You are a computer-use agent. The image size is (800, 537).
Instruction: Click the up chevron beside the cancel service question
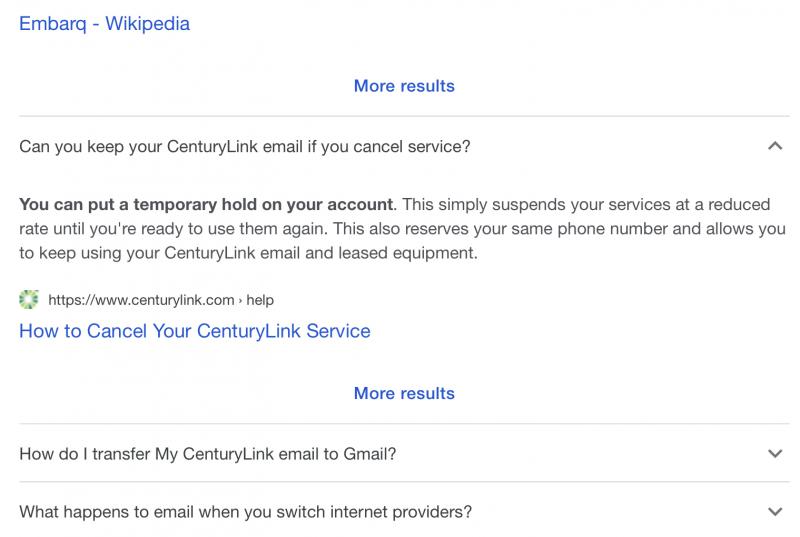[x=775, y=146]
